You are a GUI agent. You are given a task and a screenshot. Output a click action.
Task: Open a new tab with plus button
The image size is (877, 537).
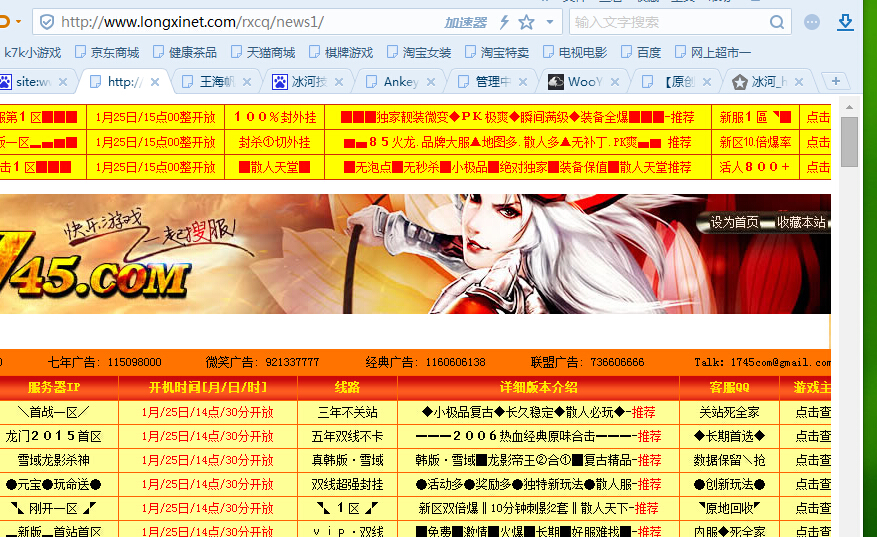(836, 81)
